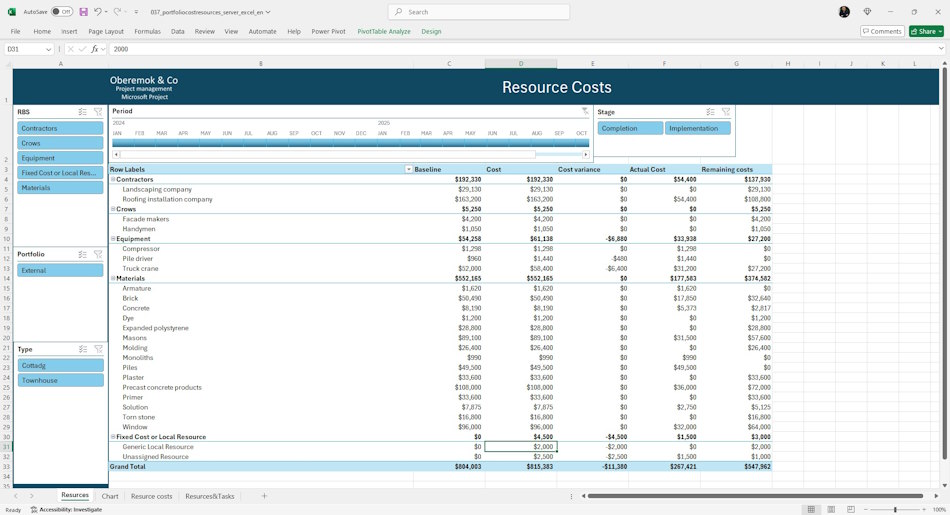
Task: Switch to the Chart sheet tab
Action: point(110,496)
